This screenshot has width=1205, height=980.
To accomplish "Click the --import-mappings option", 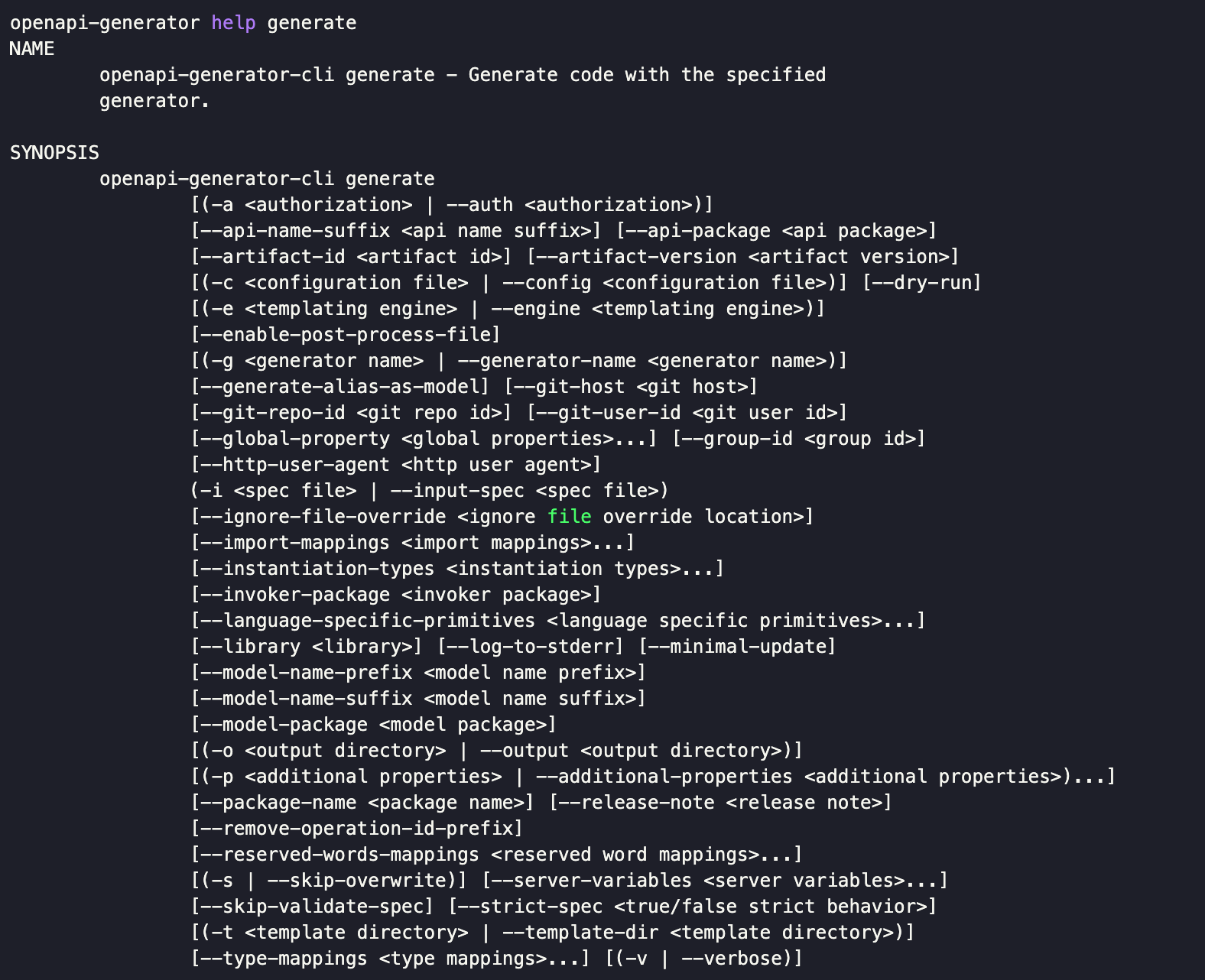I will tap(413, 543).
